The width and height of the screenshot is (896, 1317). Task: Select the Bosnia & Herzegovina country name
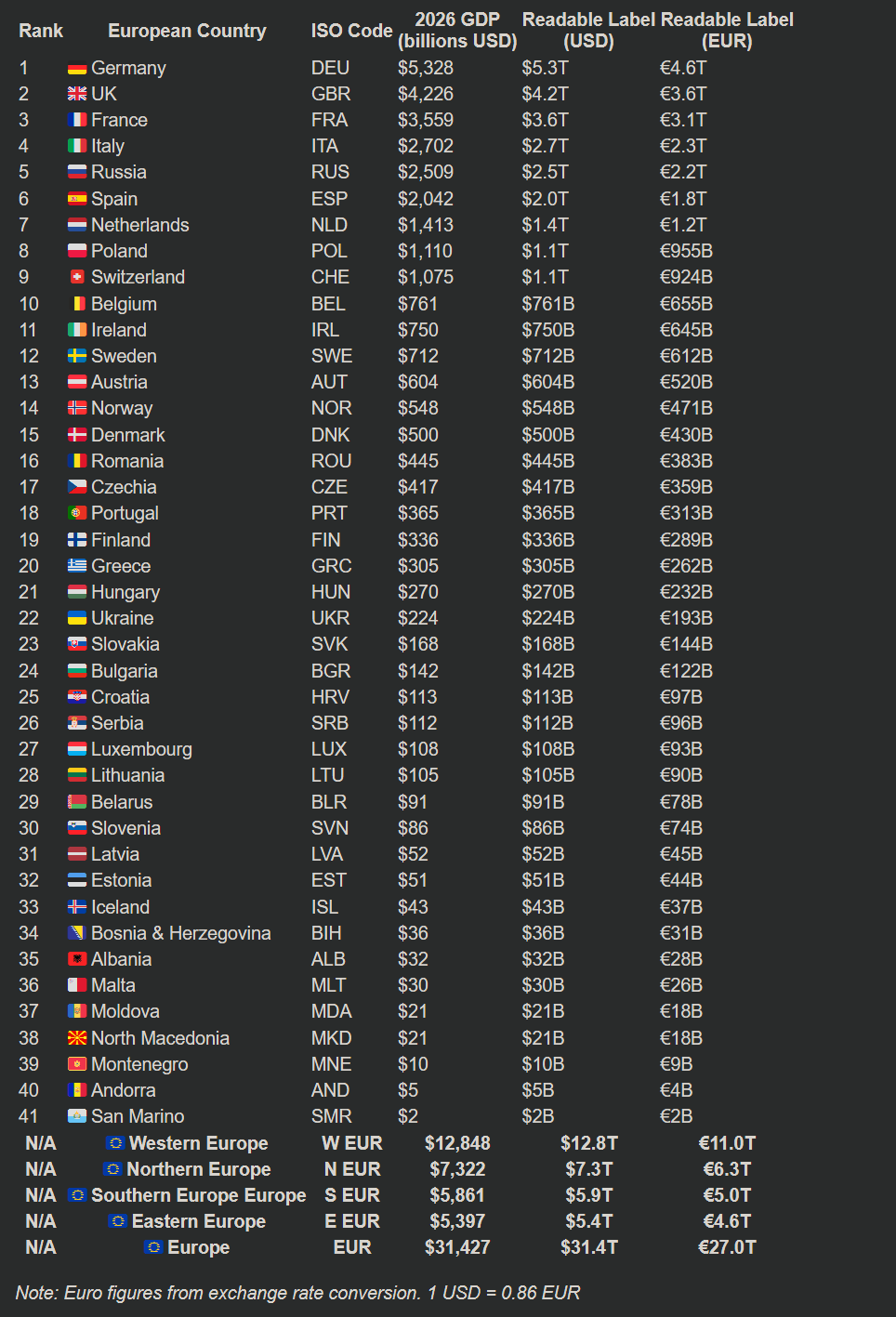click(181, 933)
